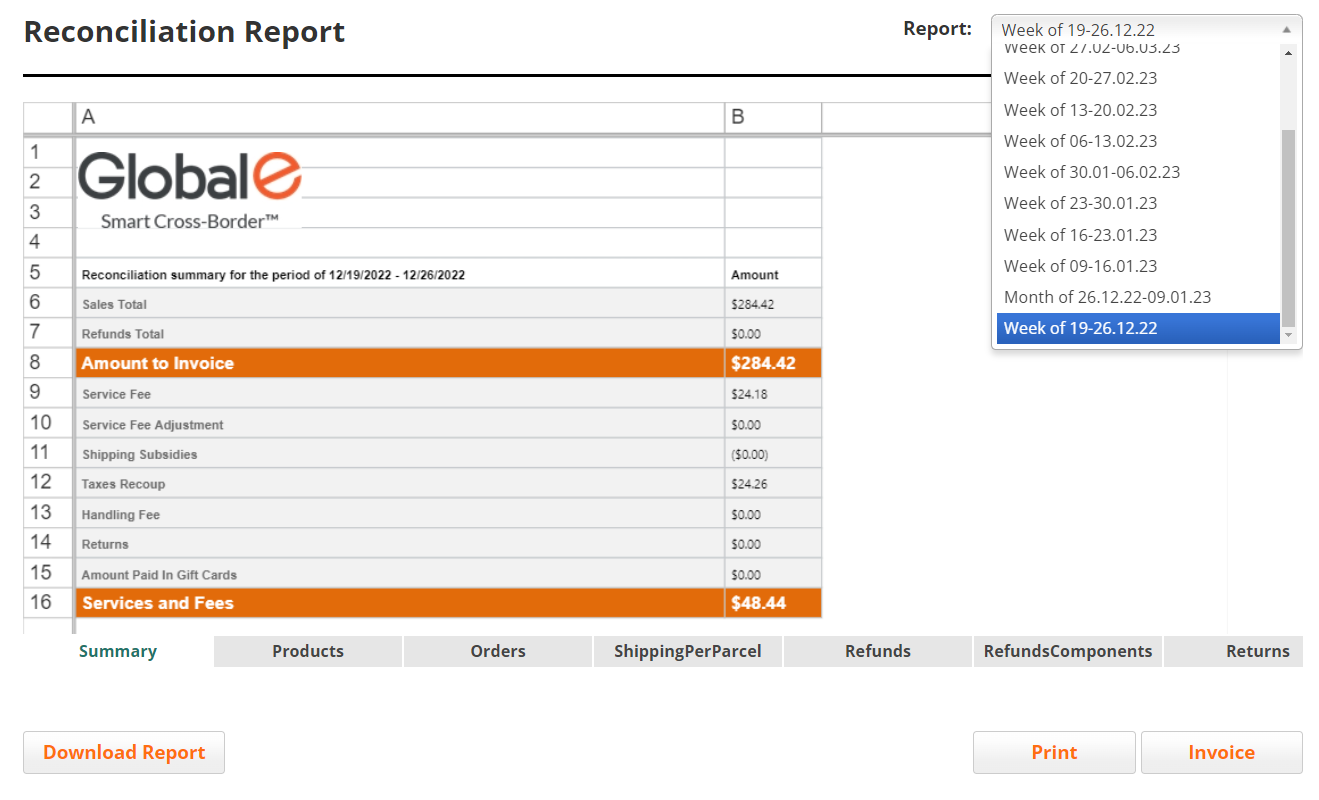Click the Returns cell in row 14
The image size is (1319, 800).
tap(400, 544)
